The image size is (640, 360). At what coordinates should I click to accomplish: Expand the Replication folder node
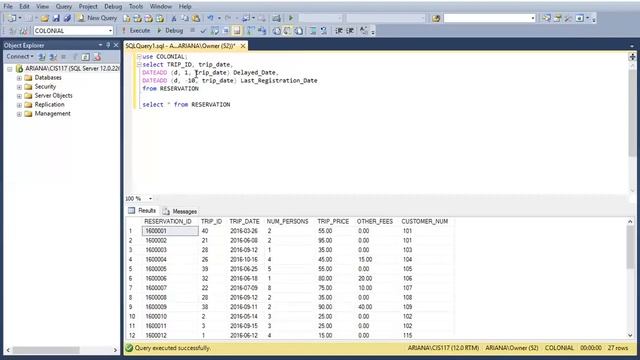pos(19,105)
